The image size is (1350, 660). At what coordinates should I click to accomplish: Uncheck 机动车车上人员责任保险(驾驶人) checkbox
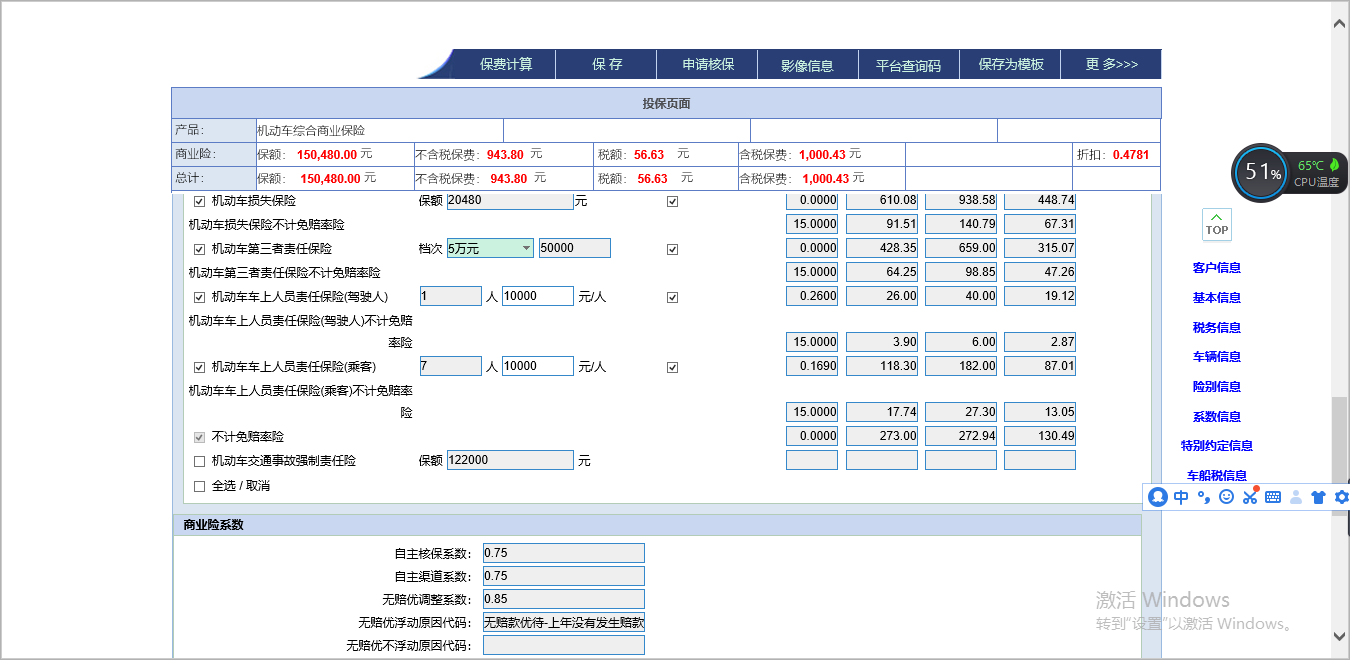coord(199,297)
